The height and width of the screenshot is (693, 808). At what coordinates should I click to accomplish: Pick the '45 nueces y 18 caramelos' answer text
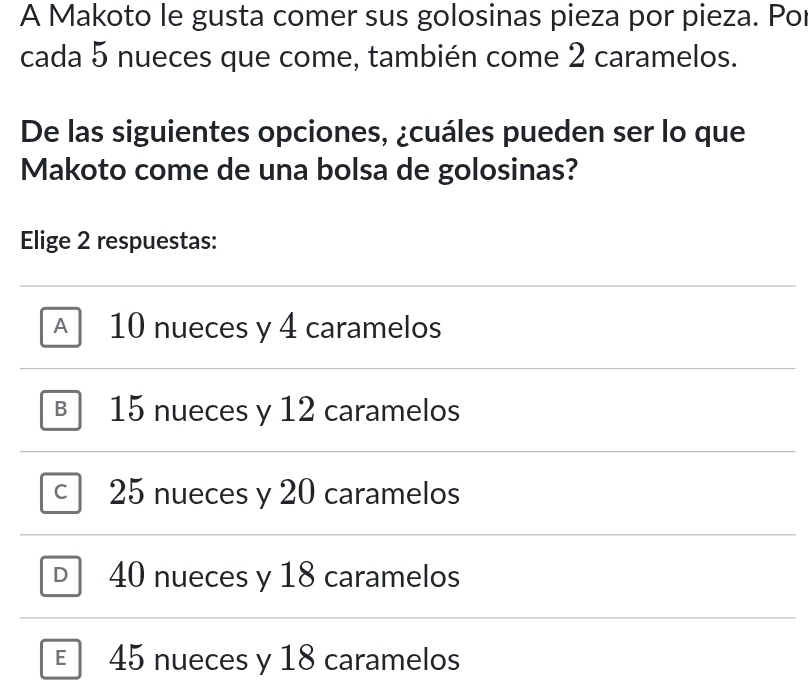tap(284, 659)
